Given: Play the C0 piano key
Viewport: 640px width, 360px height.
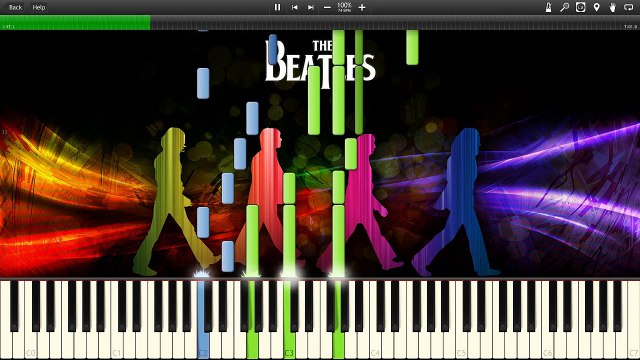Looking at the screenshot, I should tap(31, 320).
